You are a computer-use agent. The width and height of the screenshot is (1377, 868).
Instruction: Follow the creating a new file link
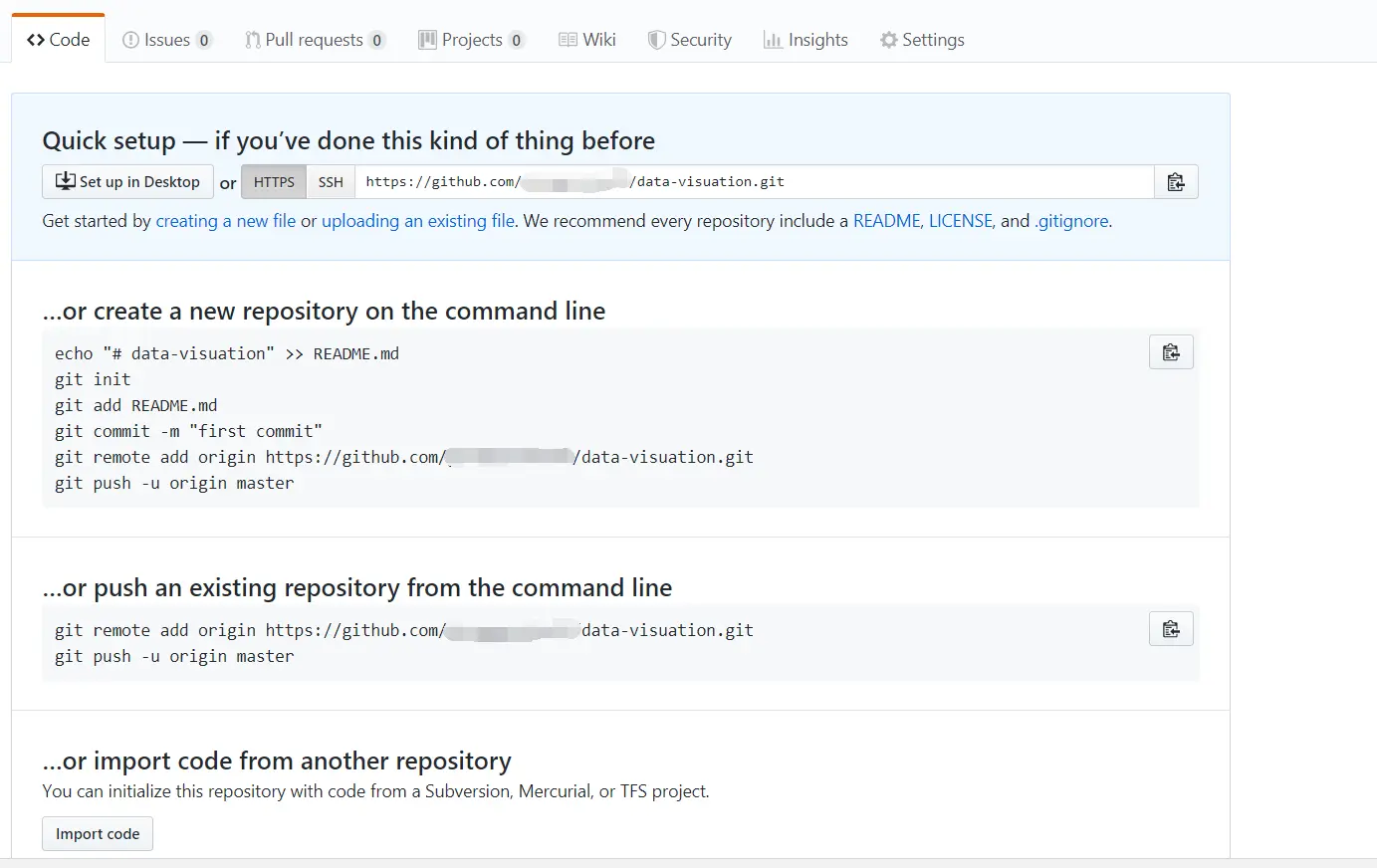tap(226, 221)
